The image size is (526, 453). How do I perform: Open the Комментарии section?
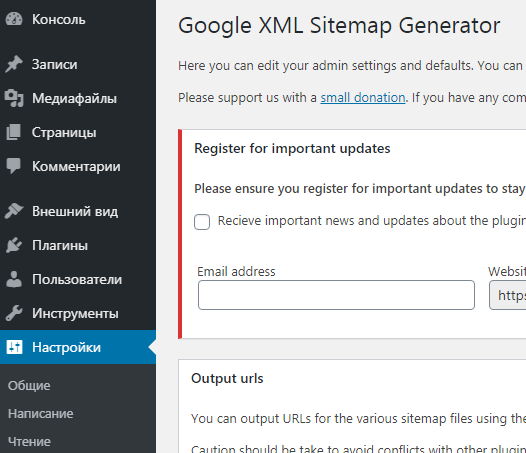[x=78, y=166]
